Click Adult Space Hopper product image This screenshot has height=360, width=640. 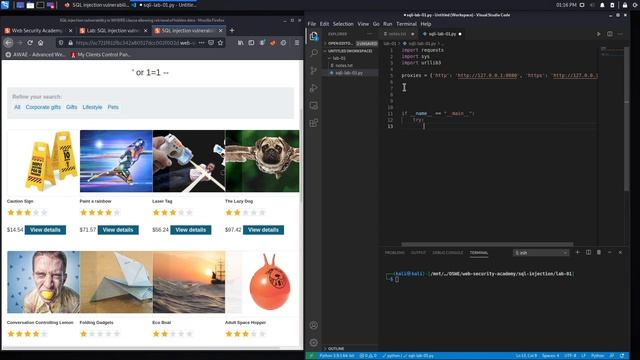pos(262,282)
